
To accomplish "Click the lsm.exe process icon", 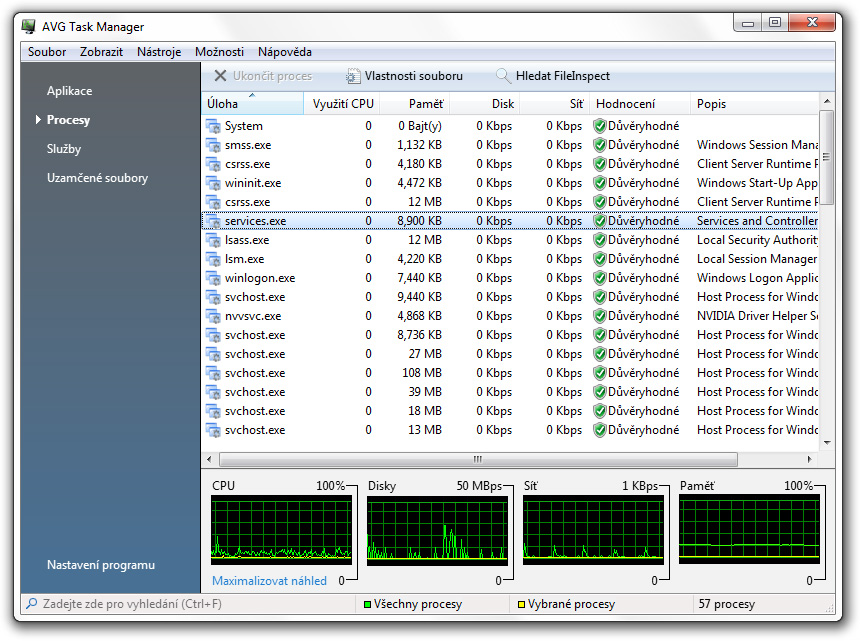I will (213, 259).
